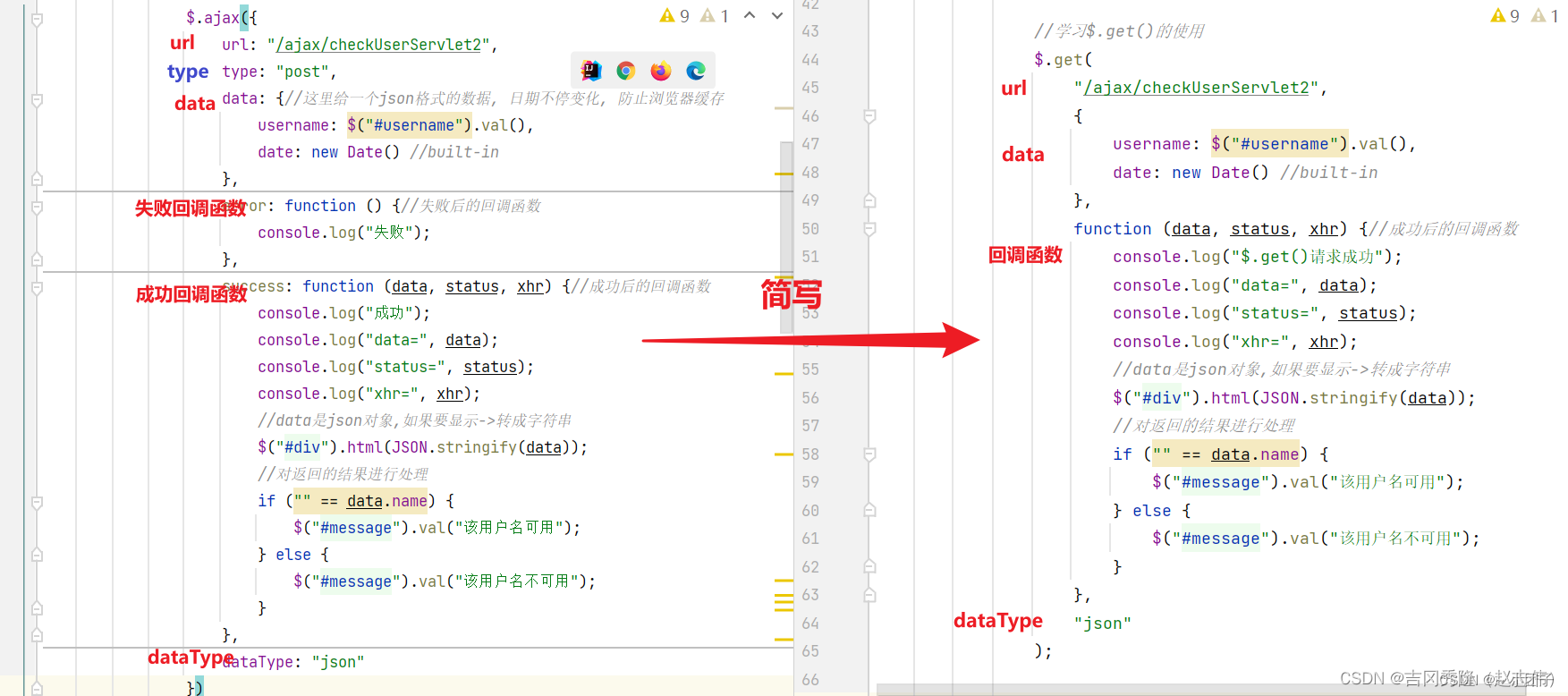Screen dimensions: 1568x696
Task: Toggle the fold end marker on line 63
Action: pos(869,595)
